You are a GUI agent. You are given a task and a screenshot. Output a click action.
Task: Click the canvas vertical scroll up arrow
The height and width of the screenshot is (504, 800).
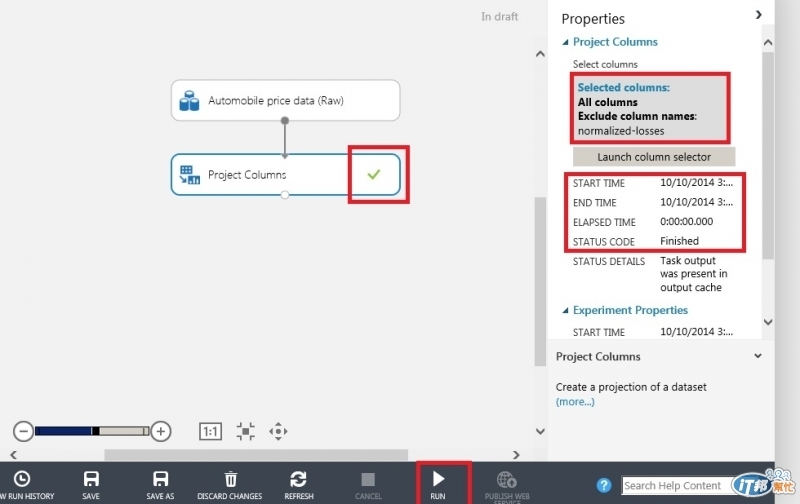pyautogui.click(x=540, y=54)
